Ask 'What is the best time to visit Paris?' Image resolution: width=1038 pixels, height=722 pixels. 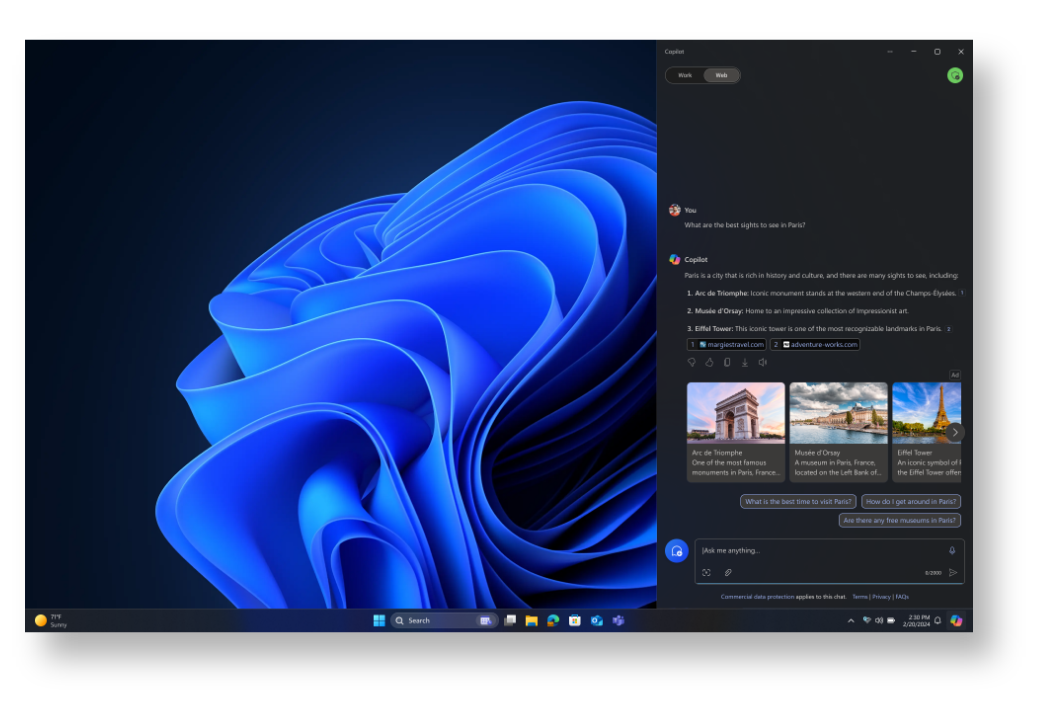pos(800,501)
